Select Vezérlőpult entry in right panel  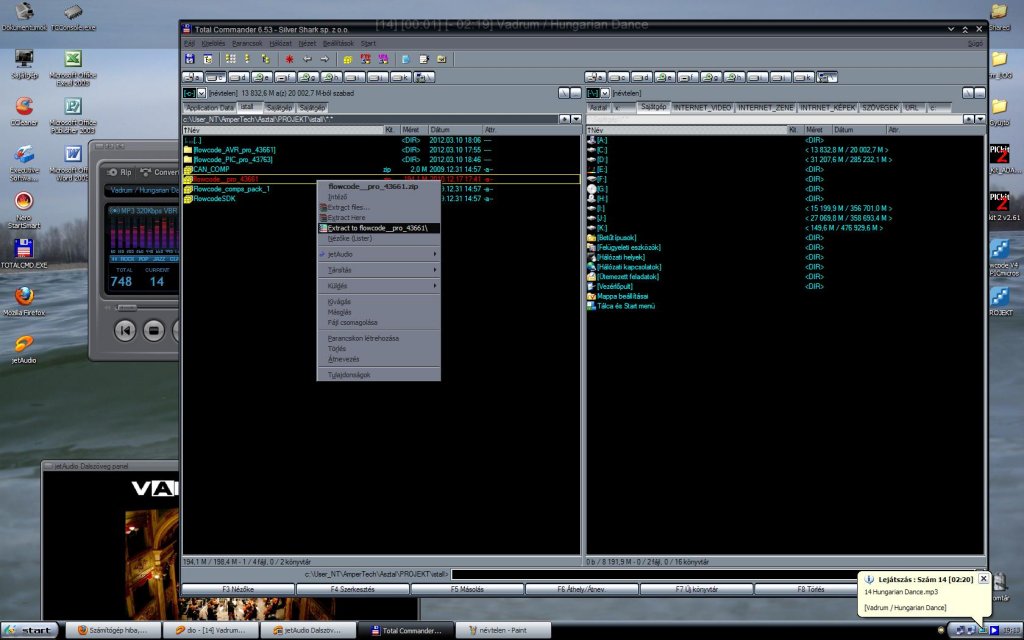click(785, 286)
